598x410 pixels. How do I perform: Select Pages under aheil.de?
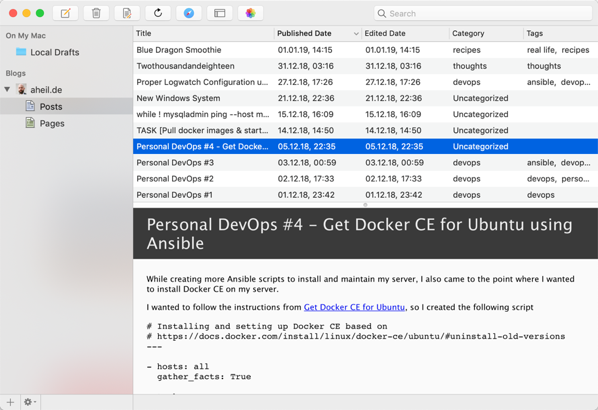[x=66, y=123]
